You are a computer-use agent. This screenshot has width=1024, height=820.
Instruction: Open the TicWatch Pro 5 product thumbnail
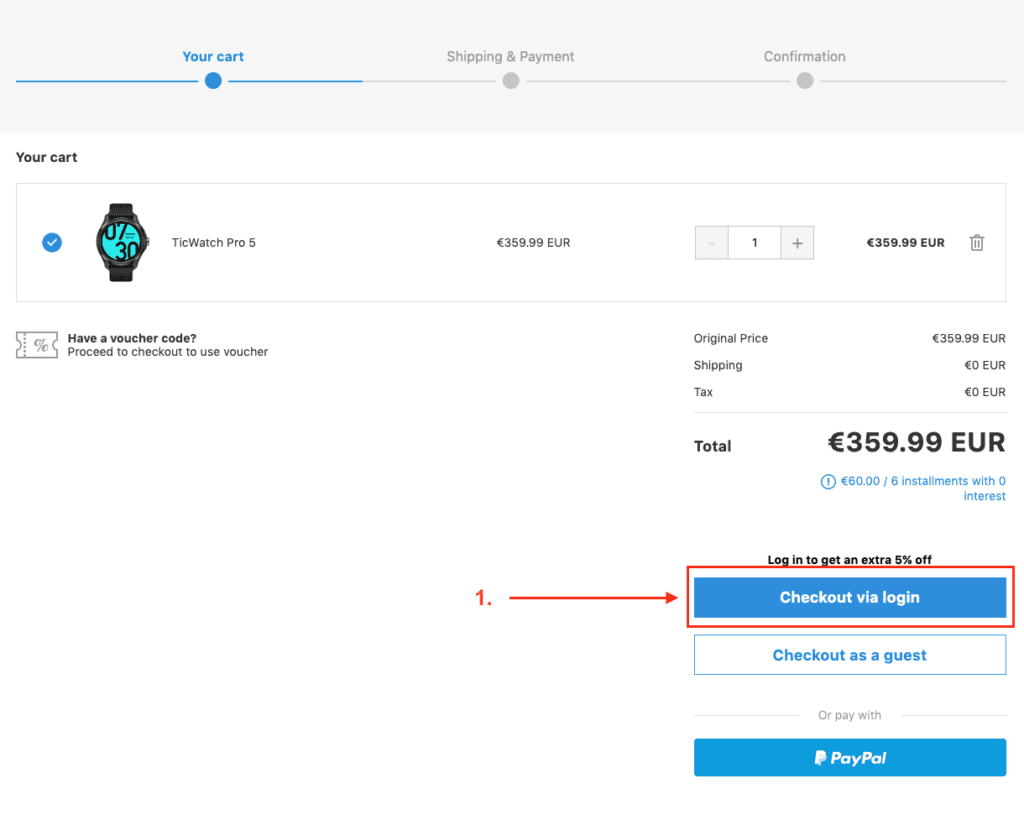pyautogui.click(x=123, y=242)
